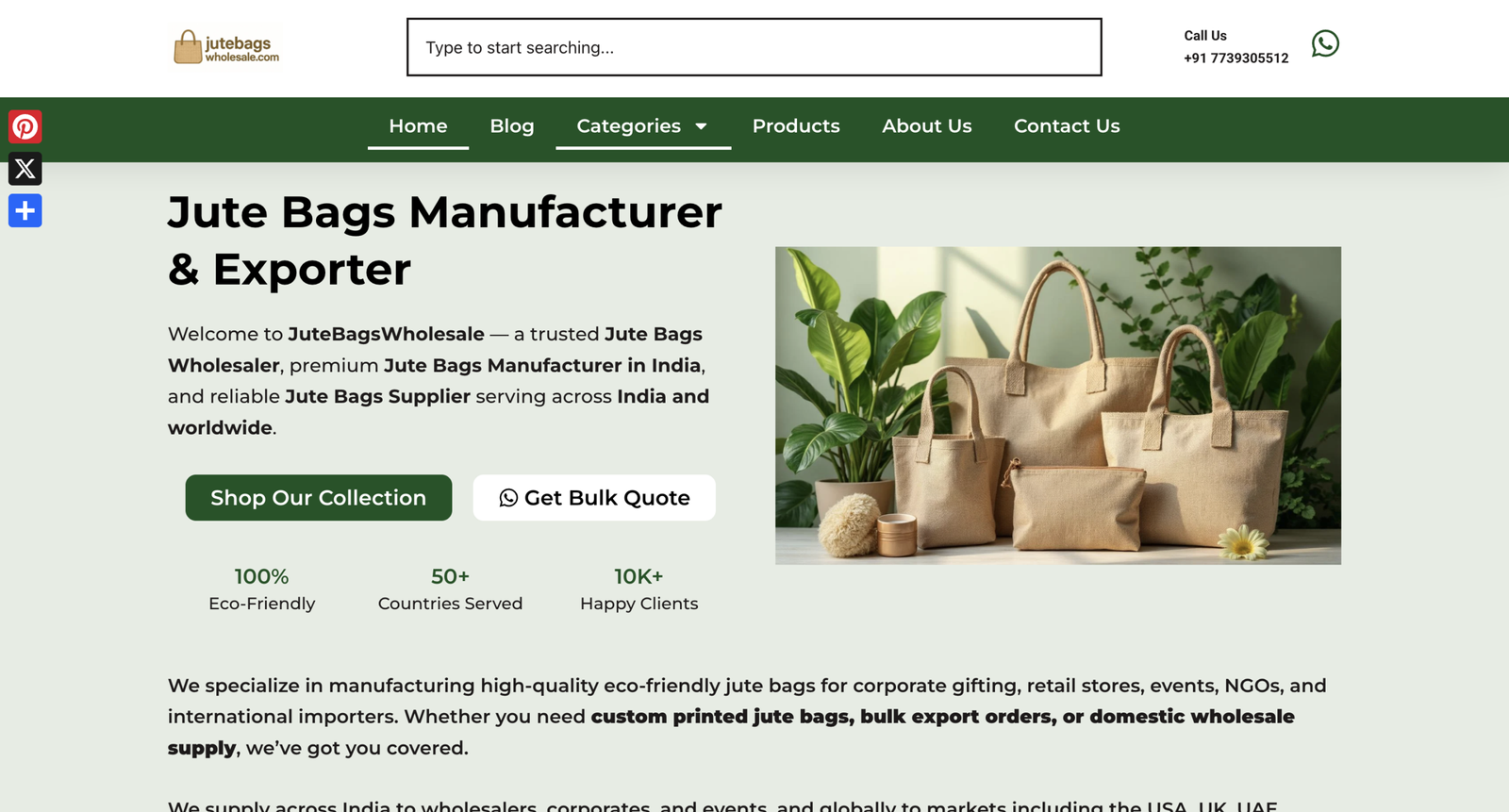Navigate to About Us
The image size is (1509, 812).
927,126
